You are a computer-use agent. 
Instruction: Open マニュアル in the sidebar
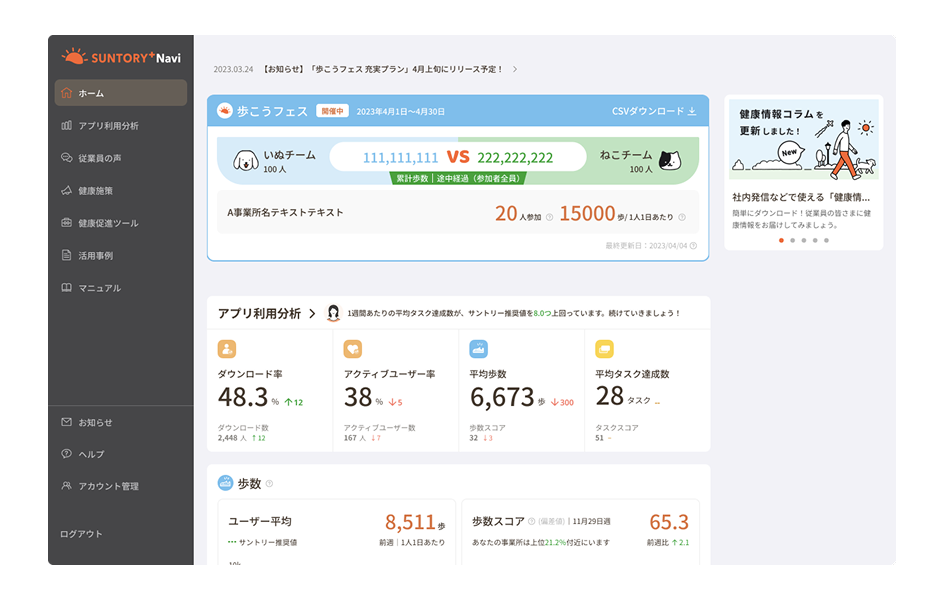(x=99, y=288)
